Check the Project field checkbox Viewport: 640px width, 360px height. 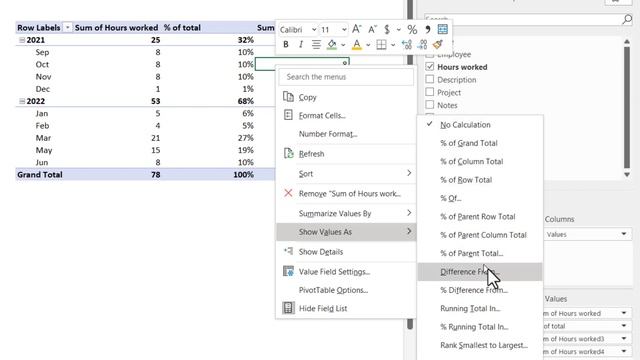pos(429,92)
